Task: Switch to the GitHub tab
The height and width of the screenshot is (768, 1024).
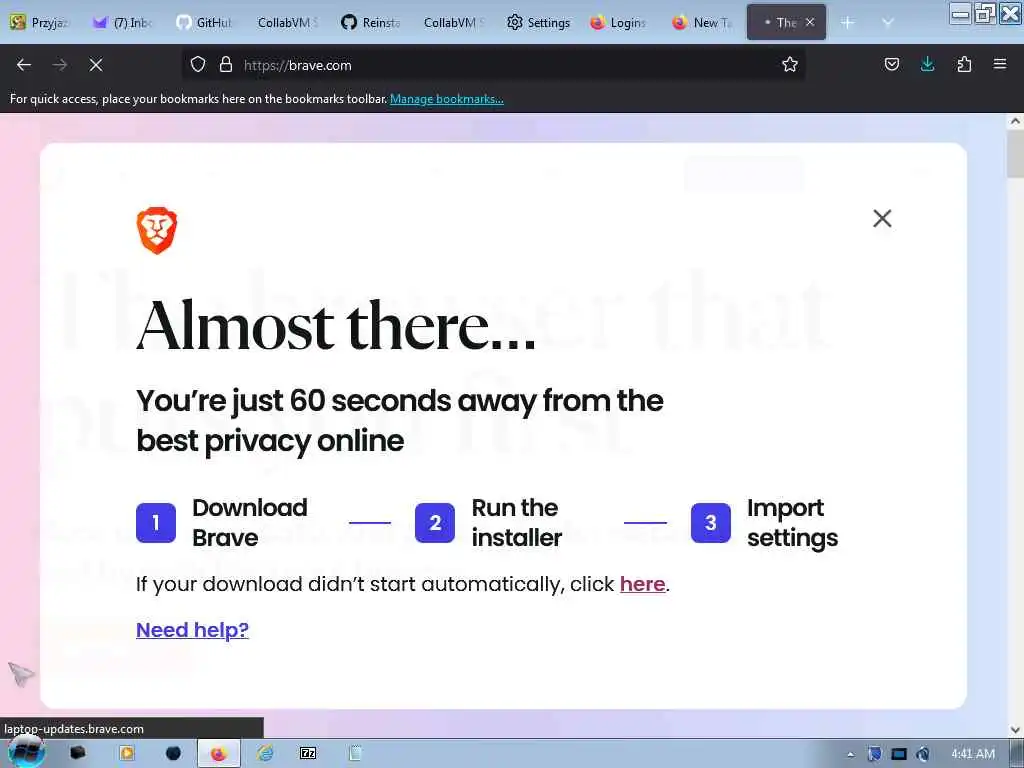Action: pyautogui.click(x=204, y=23)
